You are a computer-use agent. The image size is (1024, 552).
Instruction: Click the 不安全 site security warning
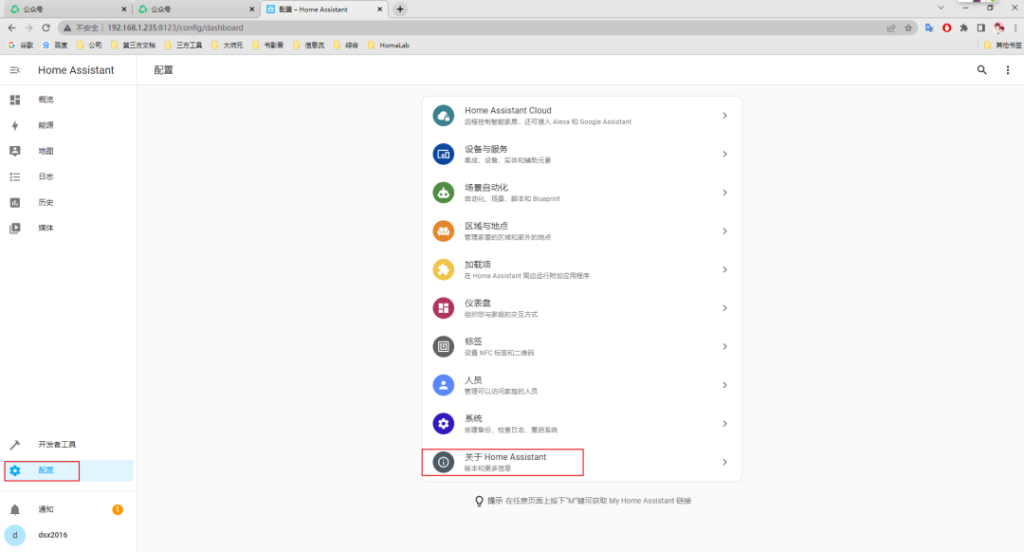[81, 28]
